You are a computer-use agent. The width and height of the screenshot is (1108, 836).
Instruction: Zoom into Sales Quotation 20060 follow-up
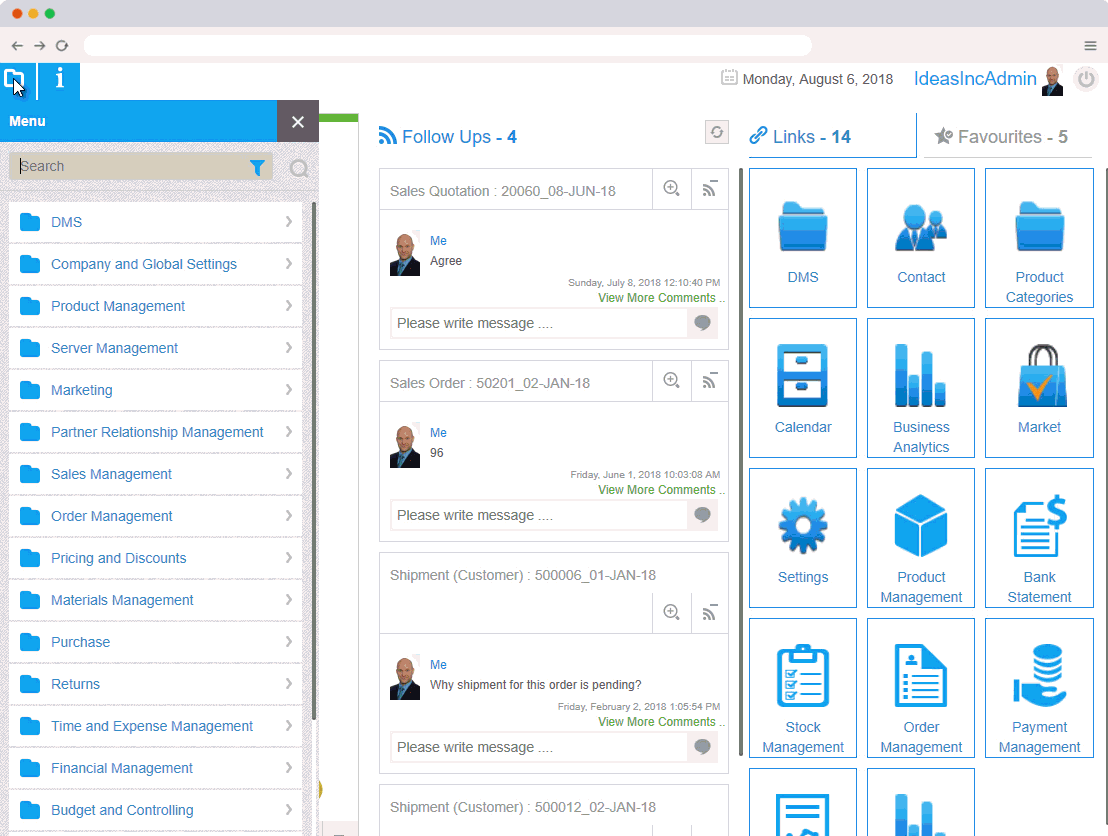click(x=672, y=189)
